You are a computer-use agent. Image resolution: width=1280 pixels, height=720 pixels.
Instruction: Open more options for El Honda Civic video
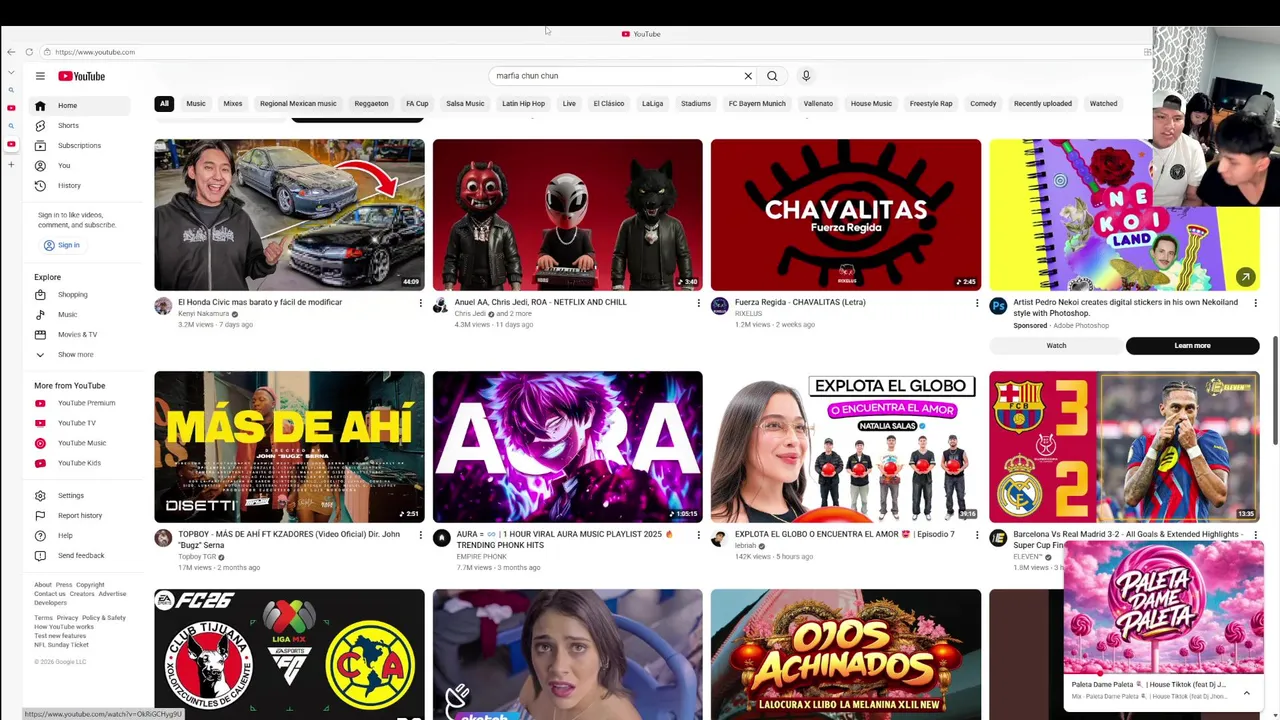click(x=420, y=303)
